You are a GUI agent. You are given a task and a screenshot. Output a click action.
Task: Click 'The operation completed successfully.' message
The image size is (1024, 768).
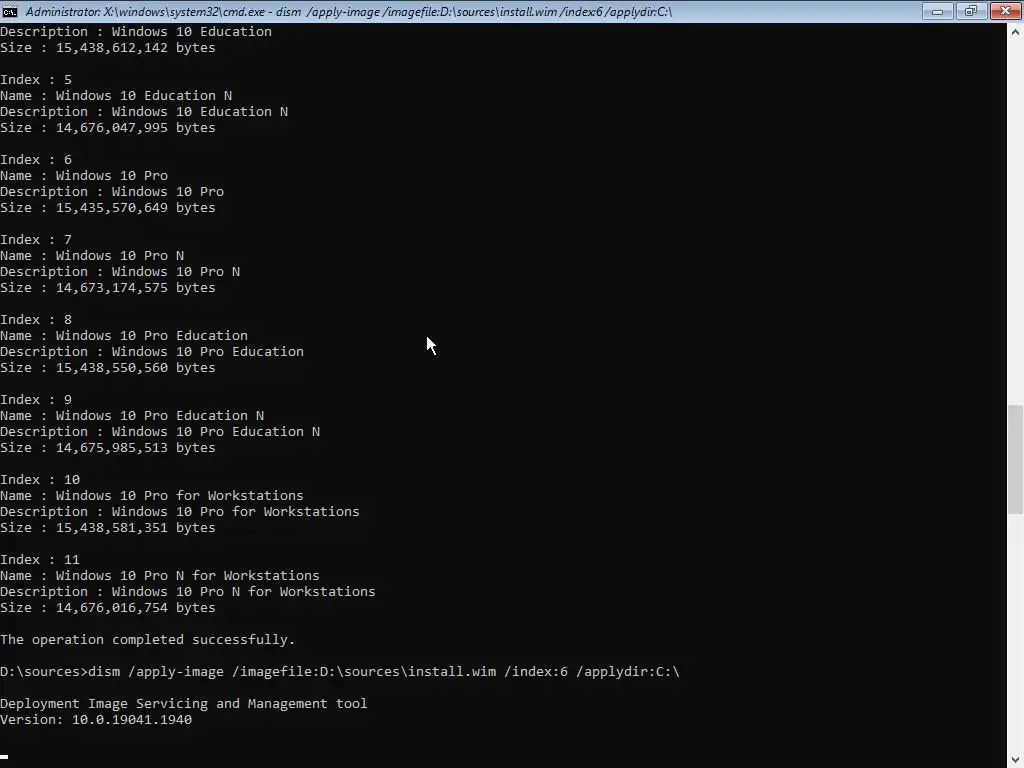tap(148, 639)
